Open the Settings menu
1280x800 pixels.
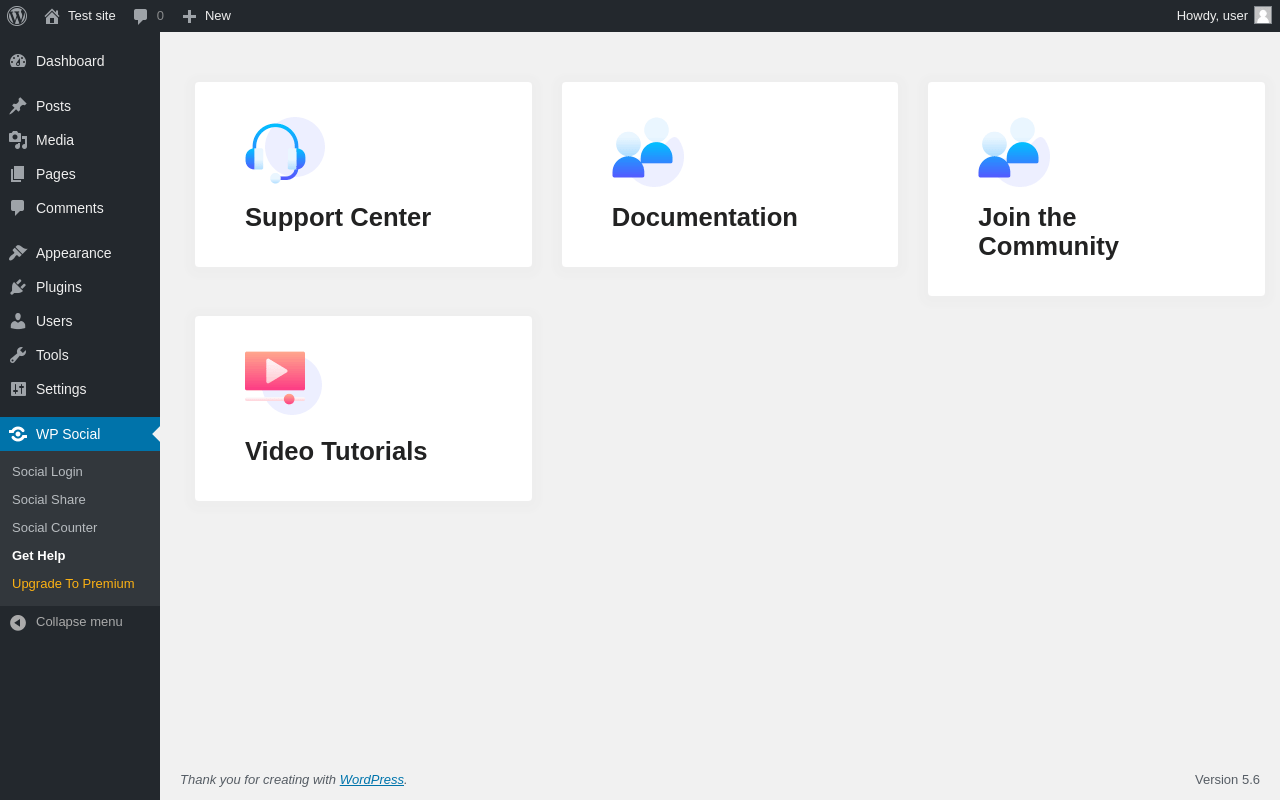tap(80, 389)
